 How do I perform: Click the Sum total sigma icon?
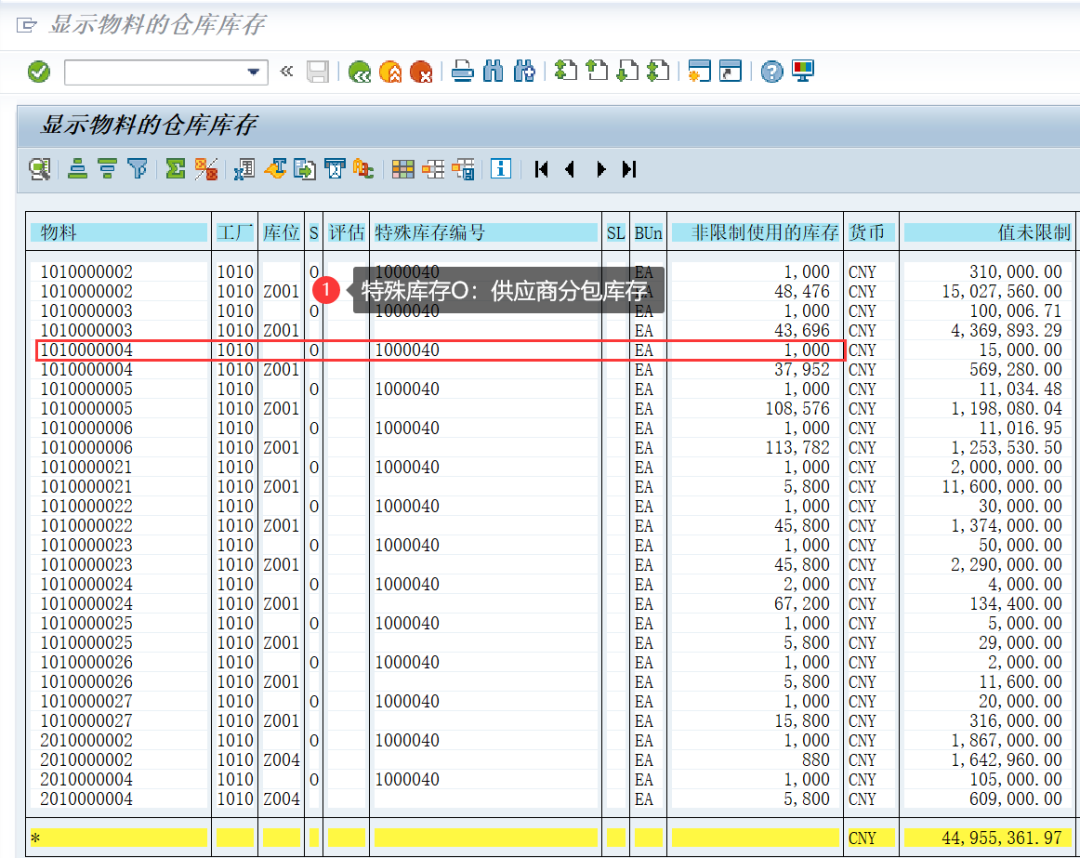point(175,169)
